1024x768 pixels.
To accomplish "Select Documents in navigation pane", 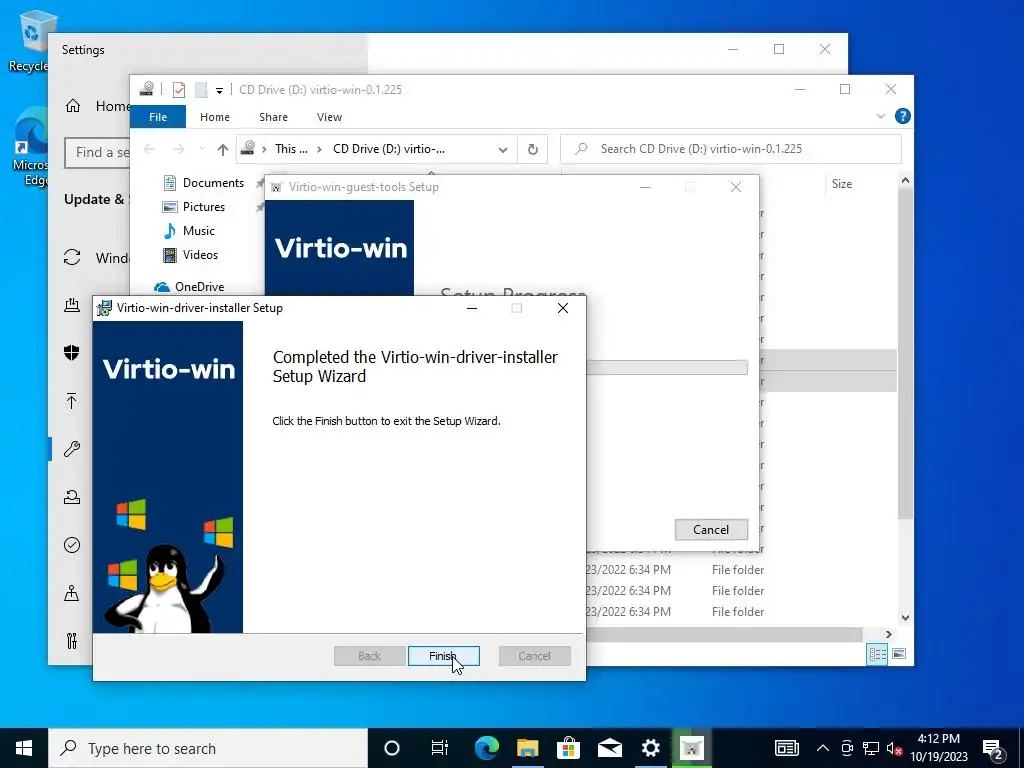I will click(203, 183).
